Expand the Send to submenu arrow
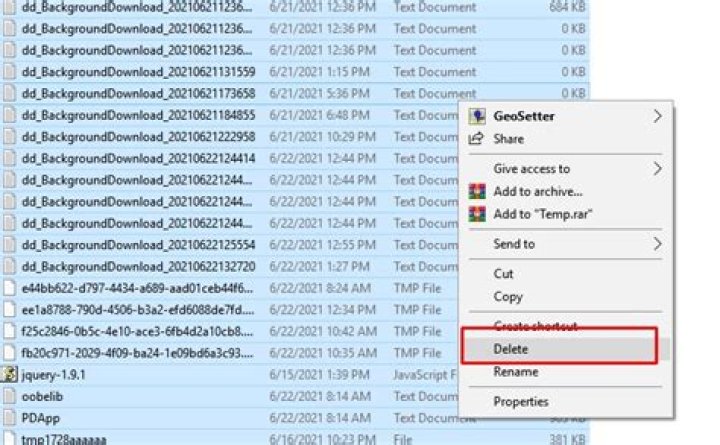 (x=658, y=244)
